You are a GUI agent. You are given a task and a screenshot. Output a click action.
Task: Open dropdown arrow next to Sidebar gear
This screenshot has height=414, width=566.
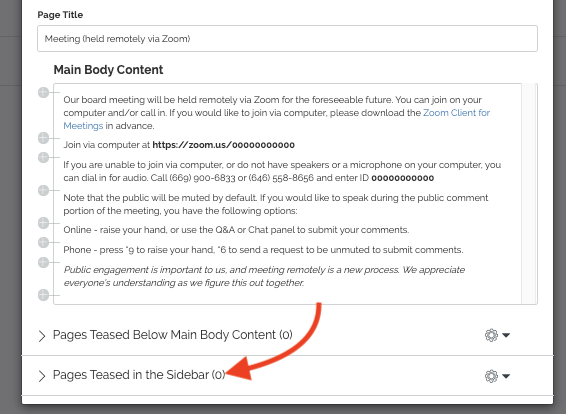tap(506, 376)
